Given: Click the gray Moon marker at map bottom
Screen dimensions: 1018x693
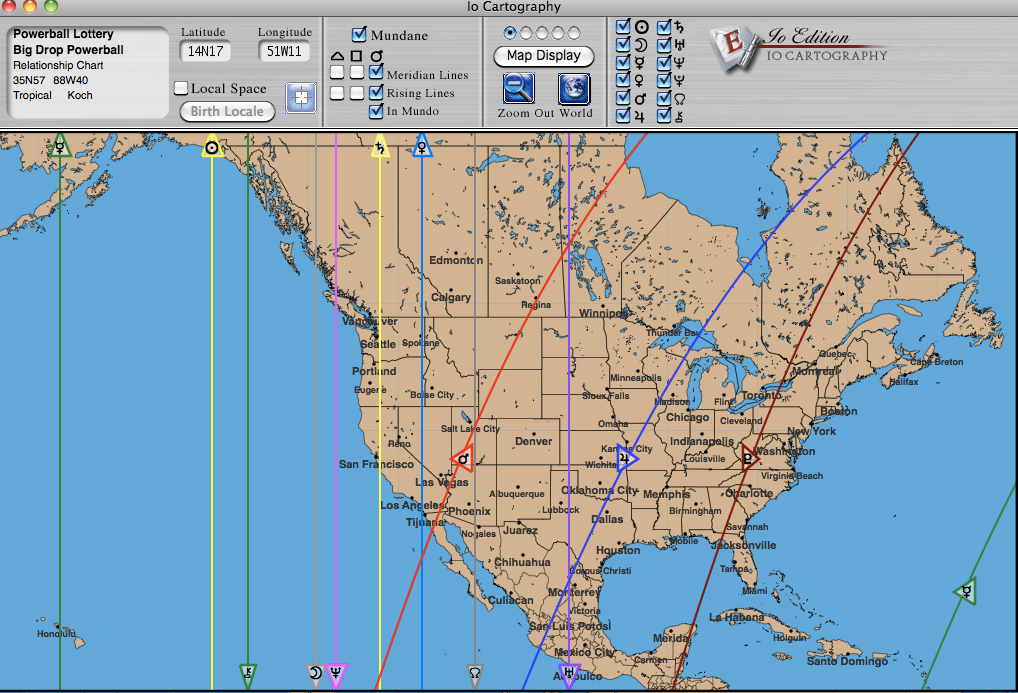Looking at the screenshot, I should (x=316, y=675).
